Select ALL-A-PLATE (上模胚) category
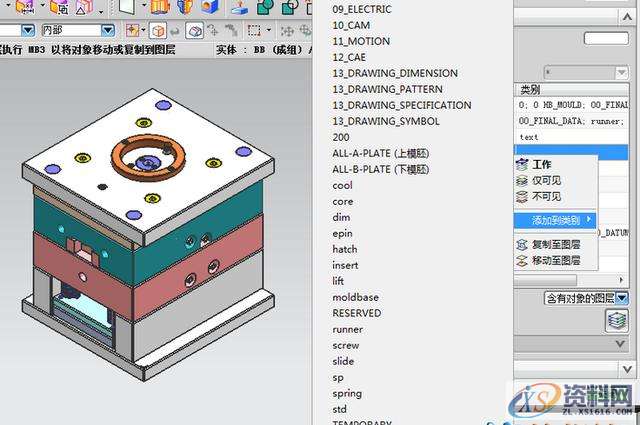Screen dimensions: 640x425 tap(381, 153)
